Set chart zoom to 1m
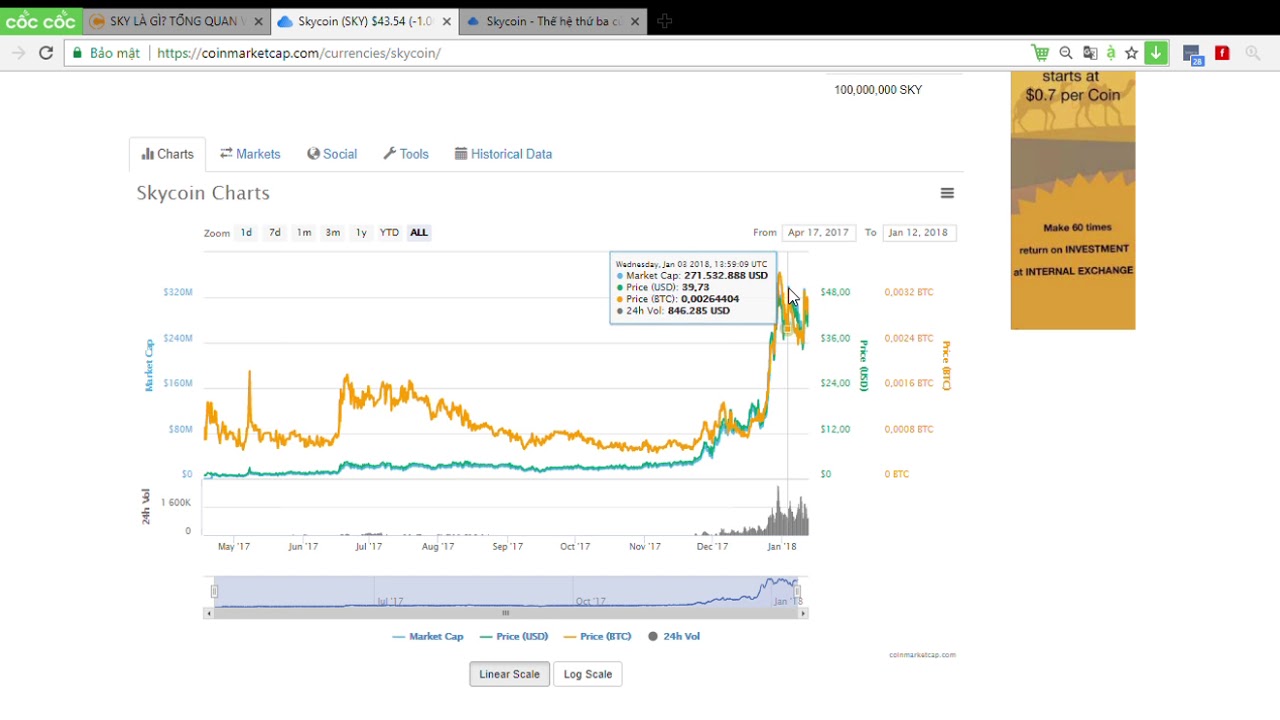1280x720 pixels. point(304,232)
